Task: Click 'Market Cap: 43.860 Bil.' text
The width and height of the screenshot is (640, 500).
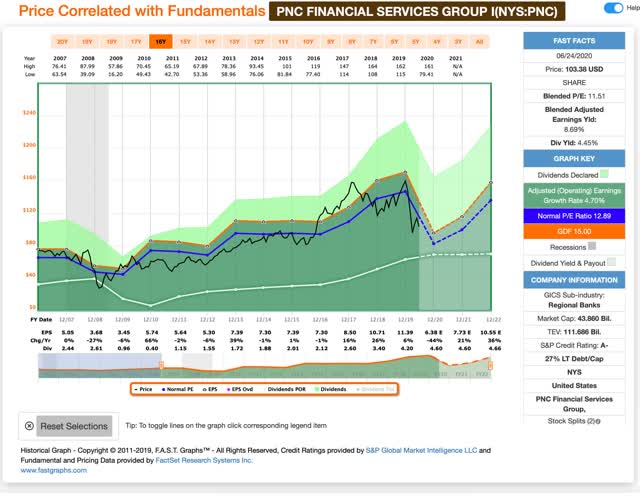Action: click(x=574, y=318)
